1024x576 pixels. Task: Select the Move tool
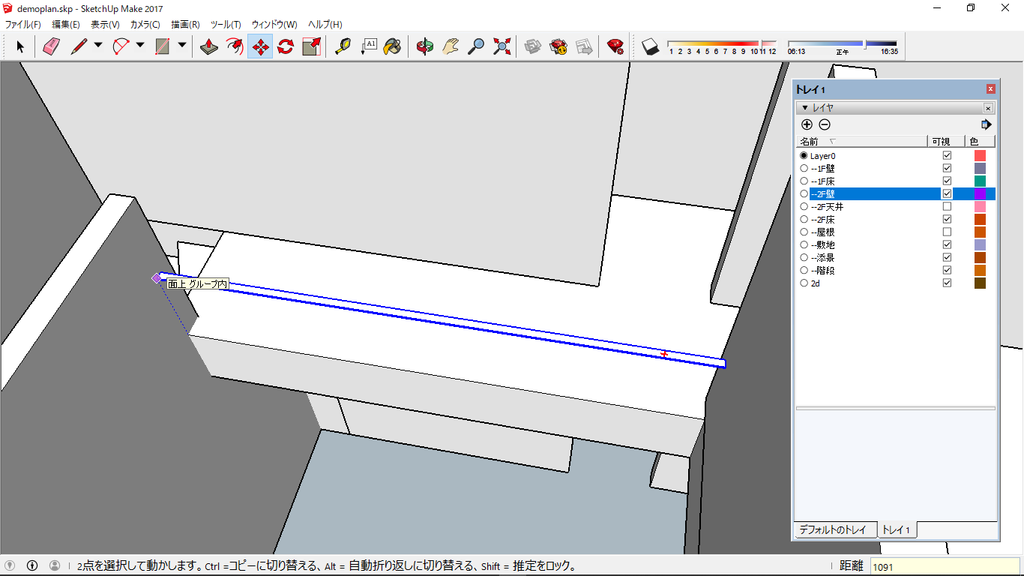click(260, 46)
